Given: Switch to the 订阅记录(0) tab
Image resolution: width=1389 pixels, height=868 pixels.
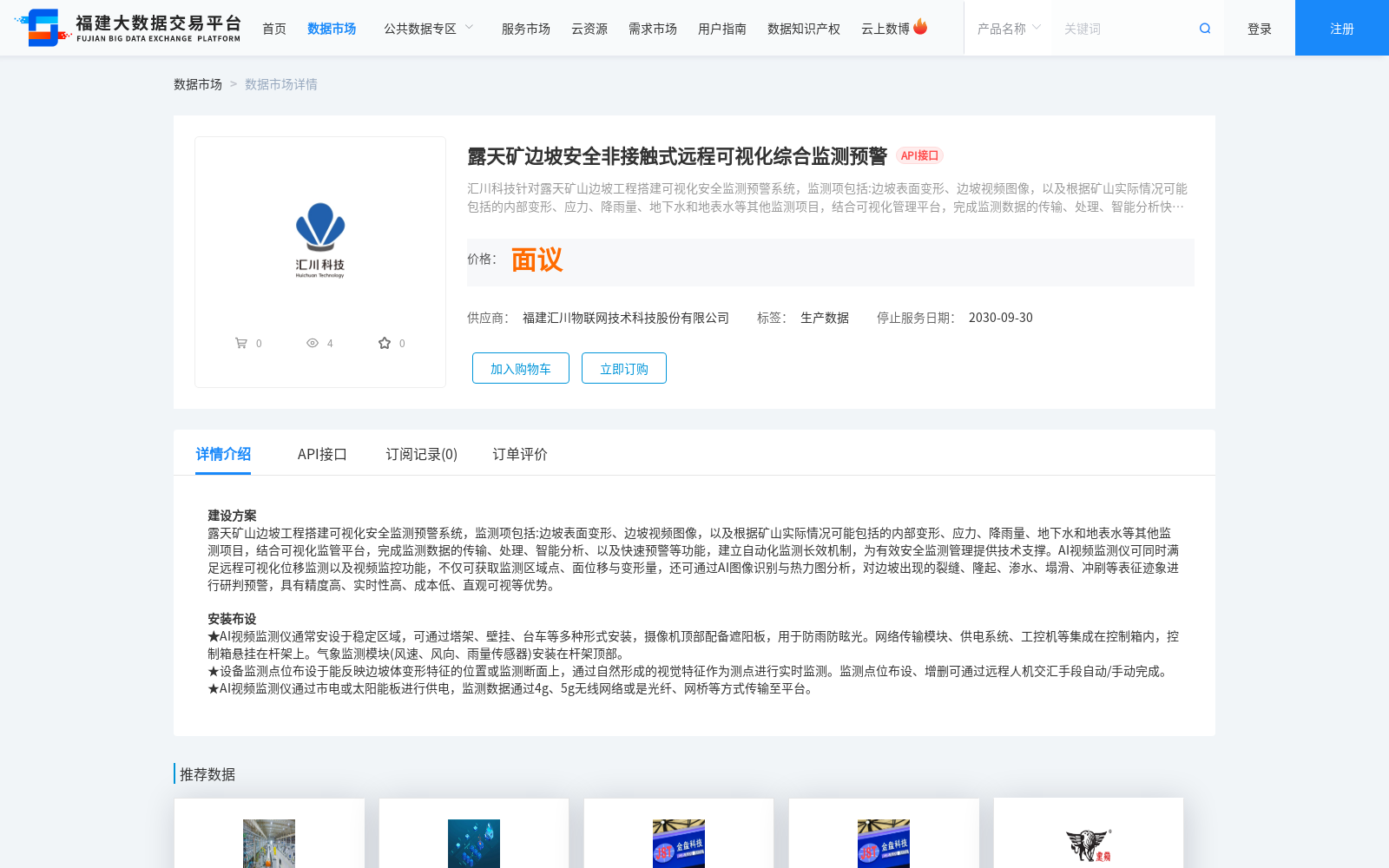Looking at the screenshot, I should 422,454.
